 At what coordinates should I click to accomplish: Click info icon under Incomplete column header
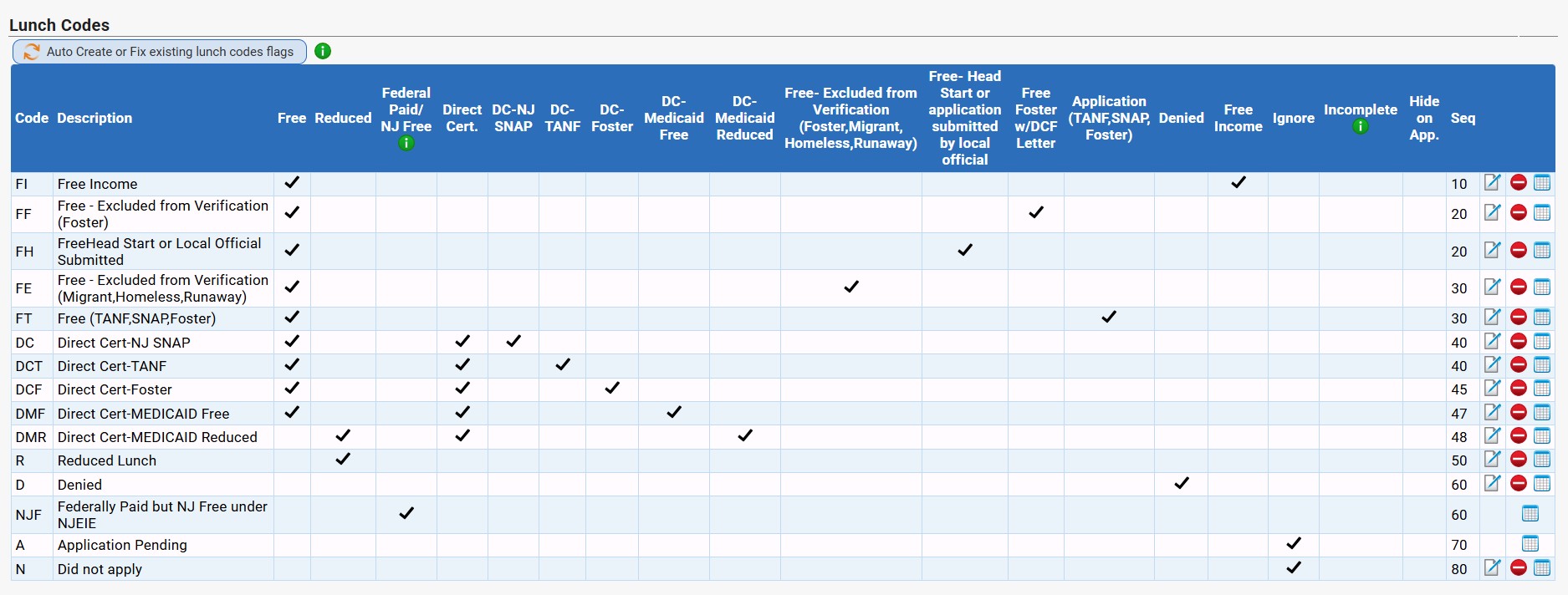tap(1361, 126)
